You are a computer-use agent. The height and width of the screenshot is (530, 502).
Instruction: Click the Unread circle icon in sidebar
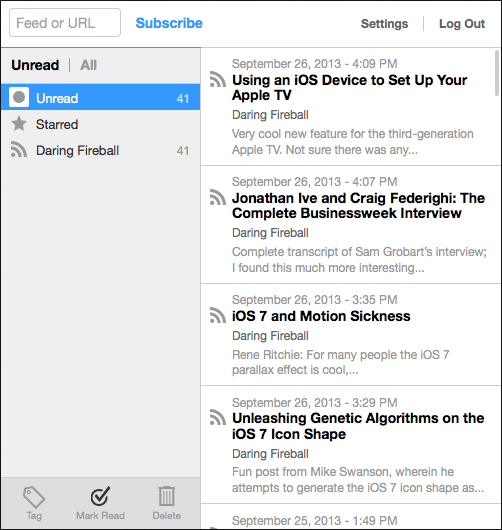coord(19,97)
